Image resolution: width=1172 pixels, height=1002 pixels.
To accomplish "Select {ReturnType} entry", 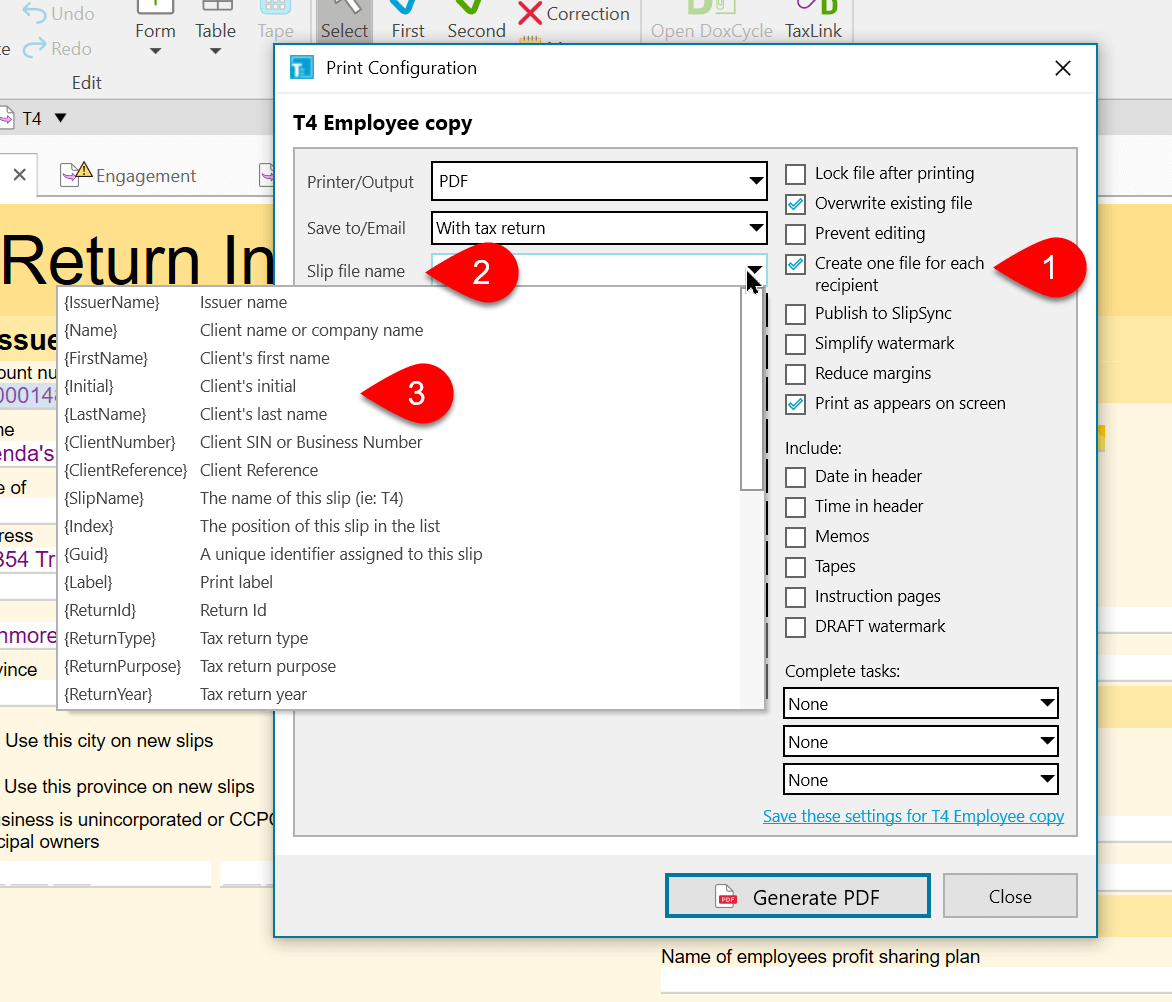I will tap(400, 638).
